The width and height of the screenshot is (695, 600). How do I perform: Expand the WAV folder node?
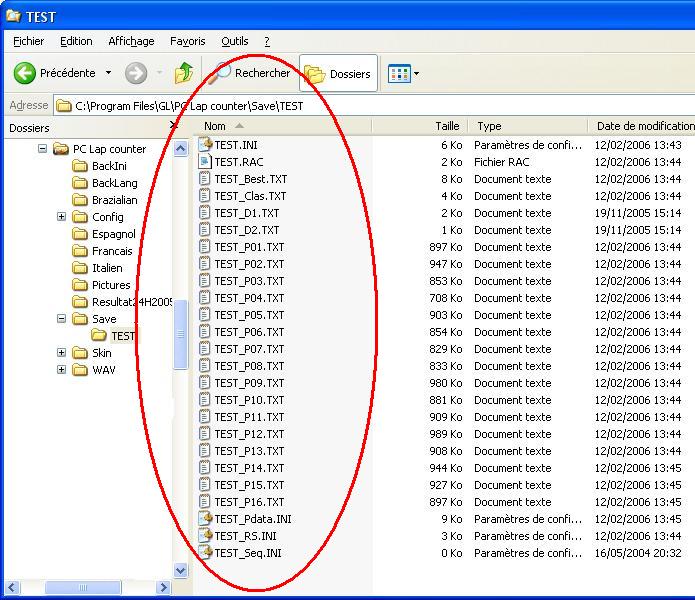[x=62, y=370]
